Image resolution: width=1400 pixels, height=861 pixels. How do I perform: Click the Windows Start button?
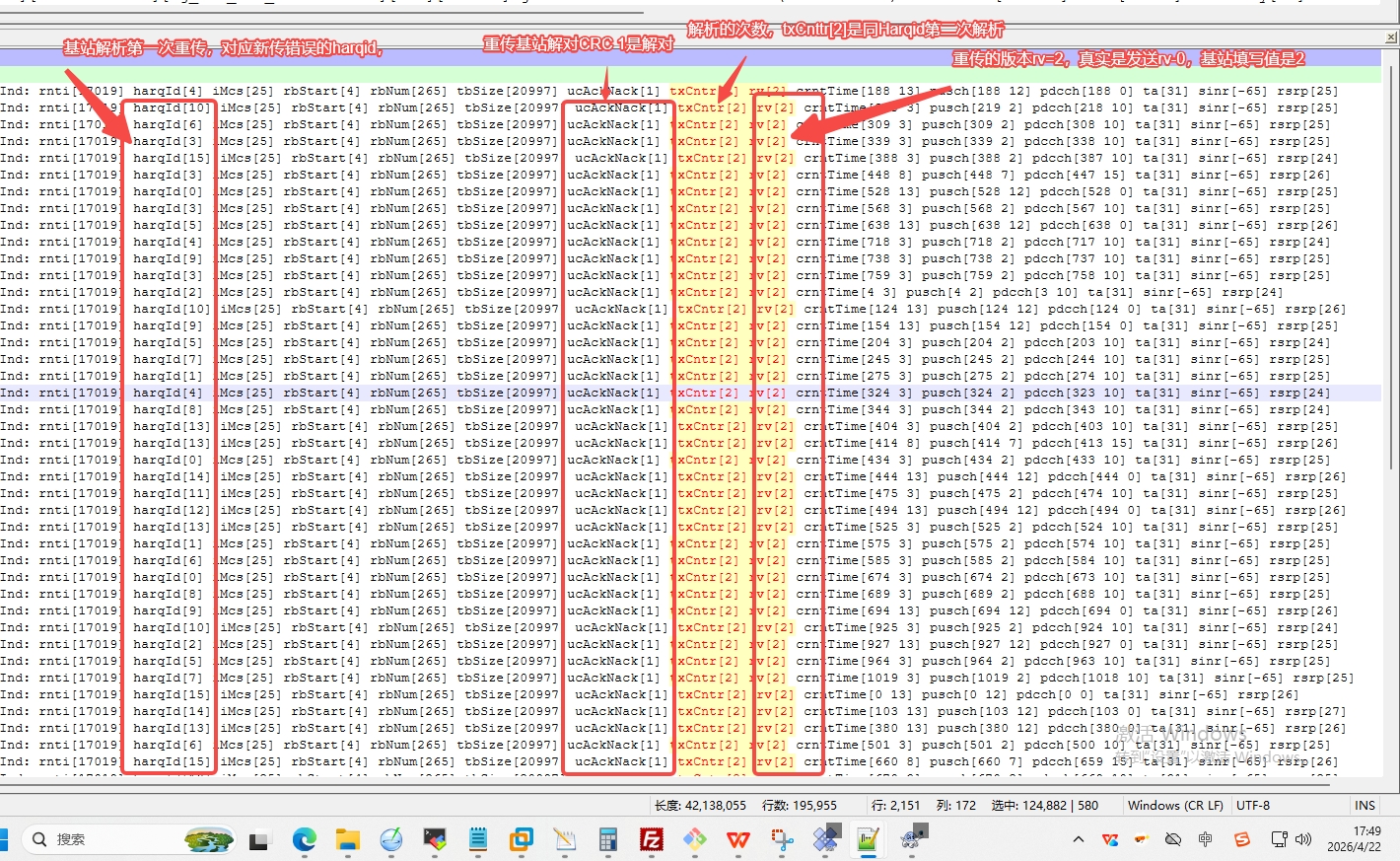point(4,839)
